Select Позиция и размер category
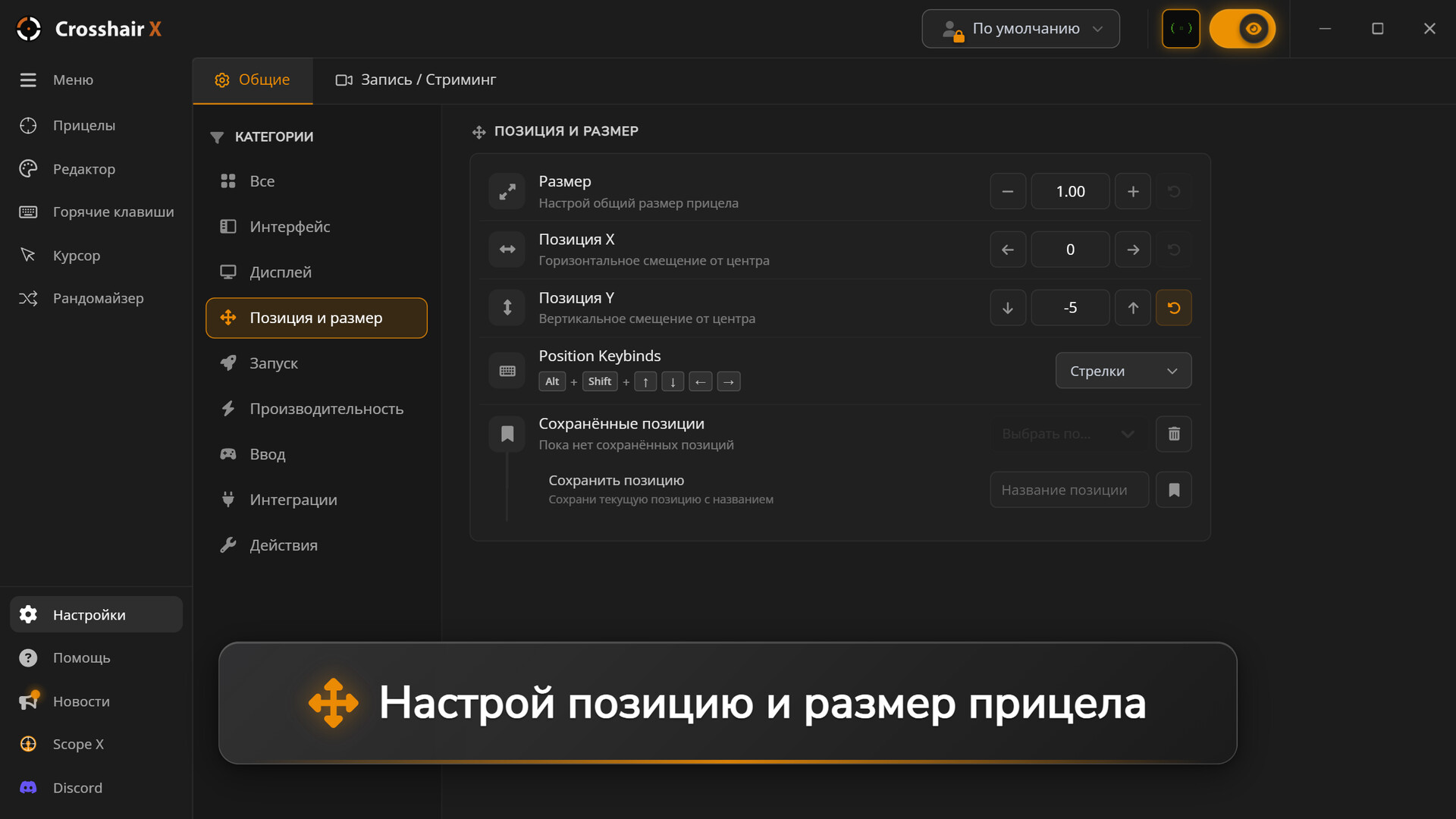The image size is (1456, 819). (x=316, y=318)
